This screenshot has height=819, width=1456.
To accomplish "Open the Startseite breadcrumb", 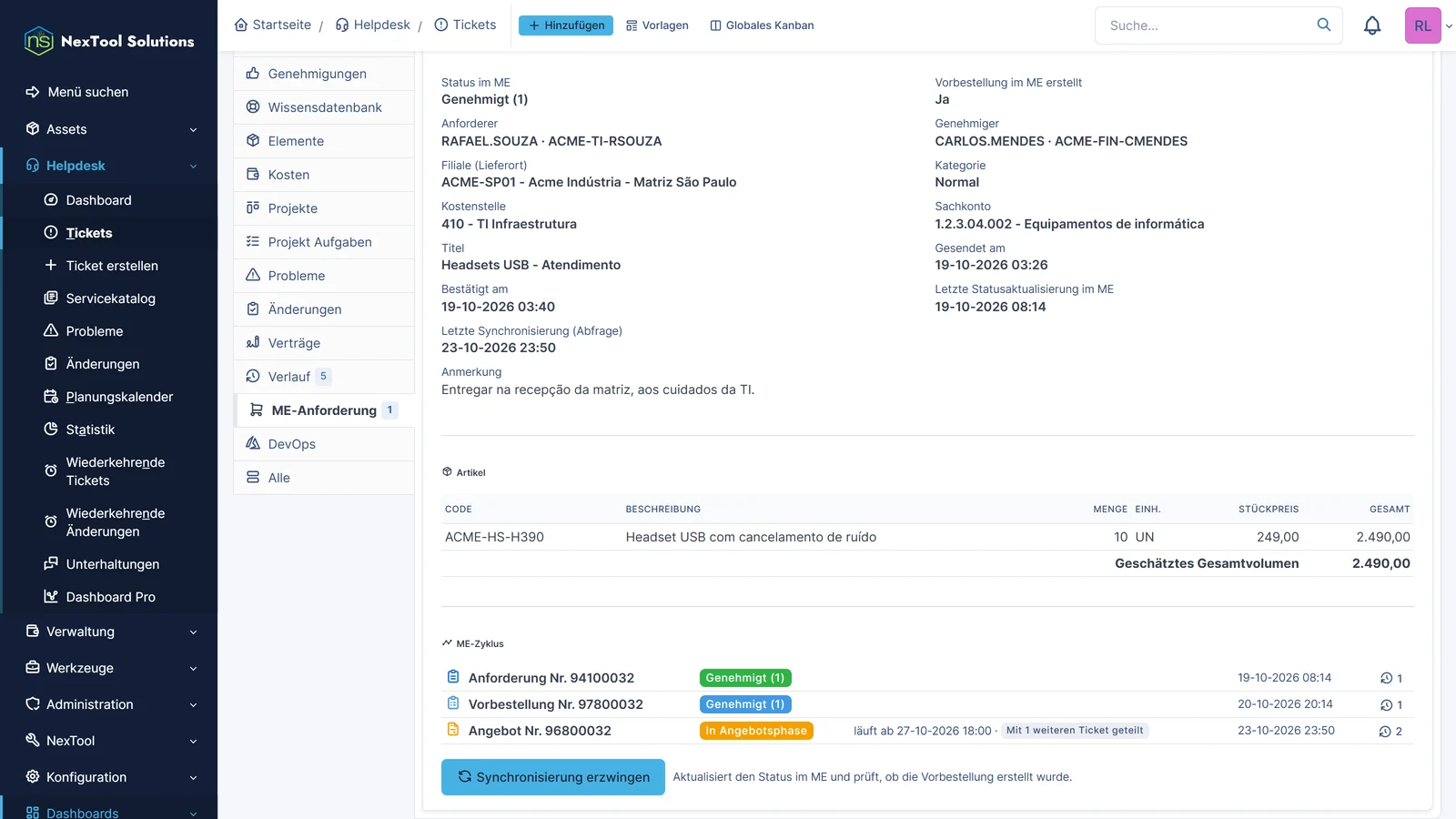I will pyautogui.click(x=273, y=25).
